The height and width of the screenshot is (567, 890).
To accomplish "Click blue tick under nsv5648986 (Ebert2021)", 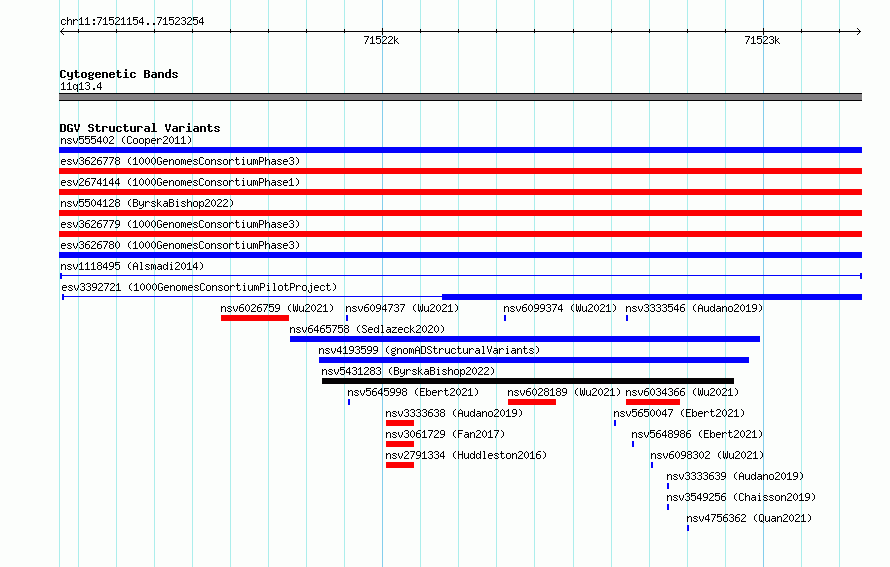I will [x=633, y=444].
